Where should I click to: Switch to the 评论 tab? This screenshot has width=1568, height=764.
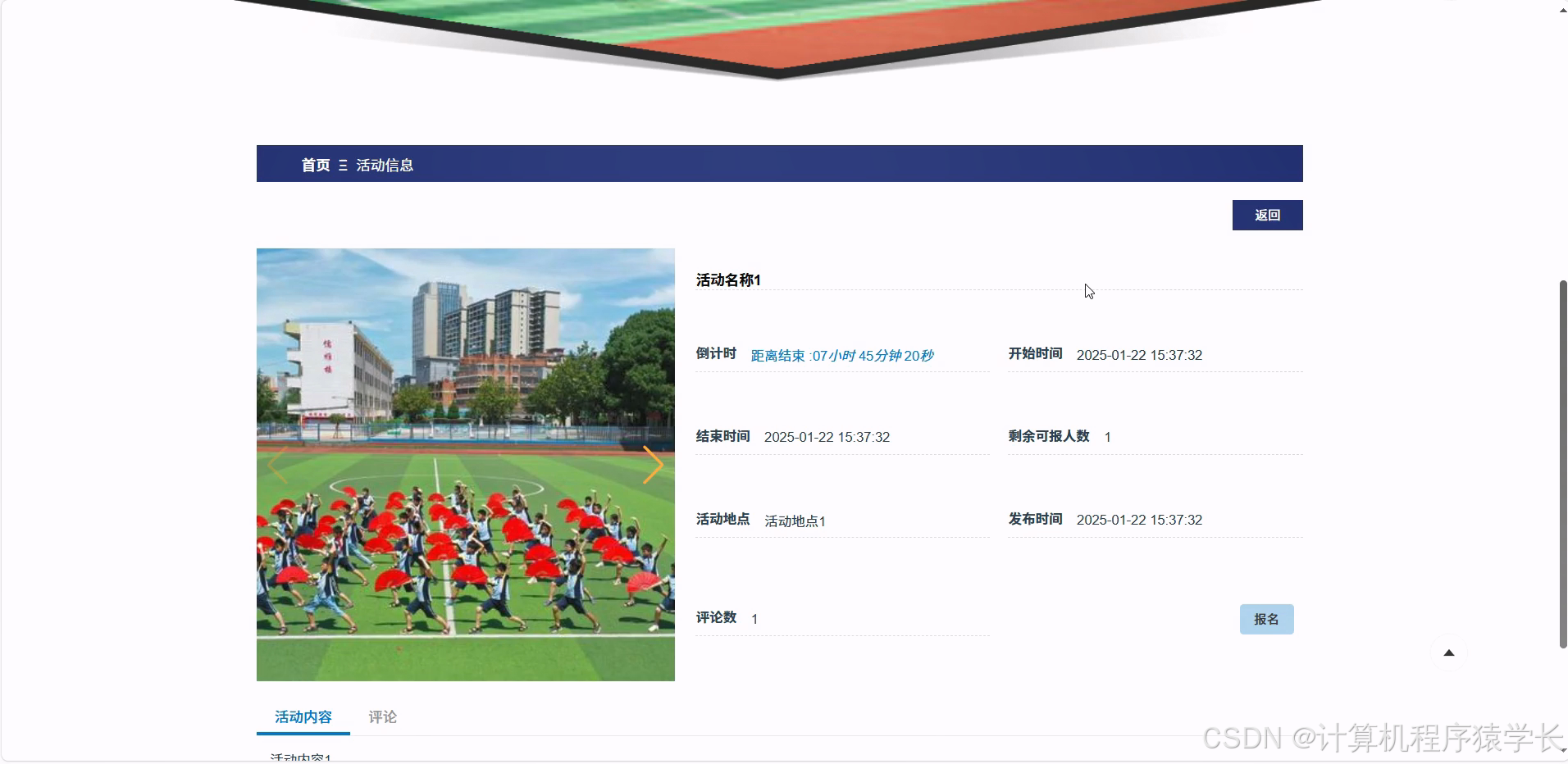[x=383, y=716]
